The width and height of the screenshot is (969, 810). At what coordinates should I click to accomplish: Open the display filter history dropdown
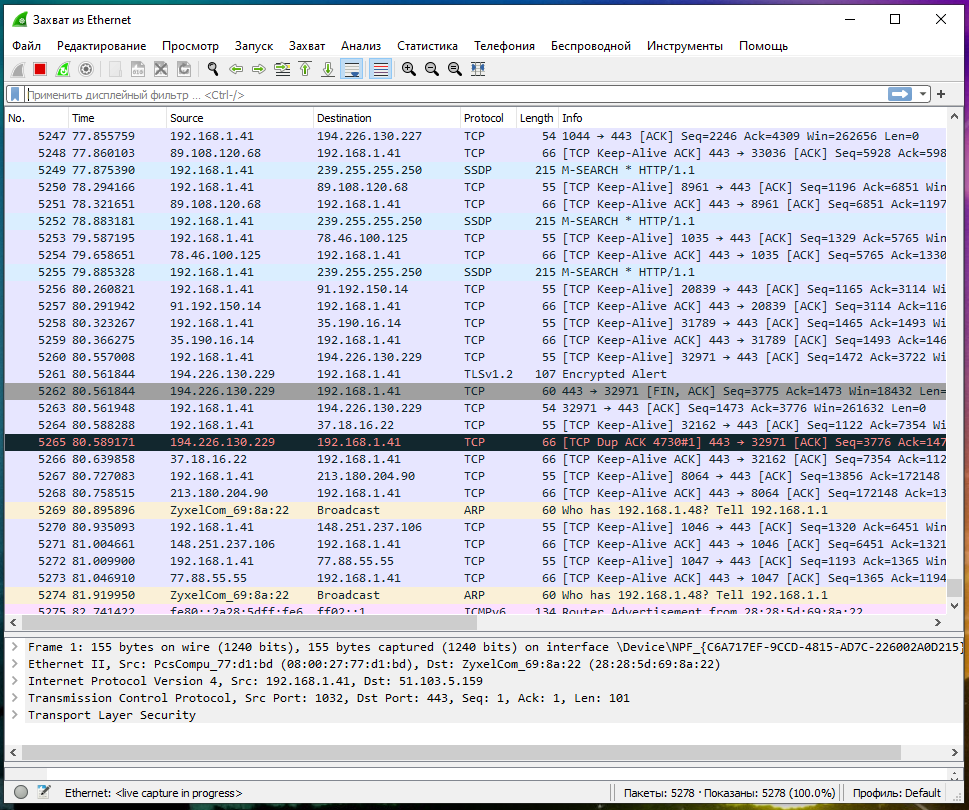923,94
